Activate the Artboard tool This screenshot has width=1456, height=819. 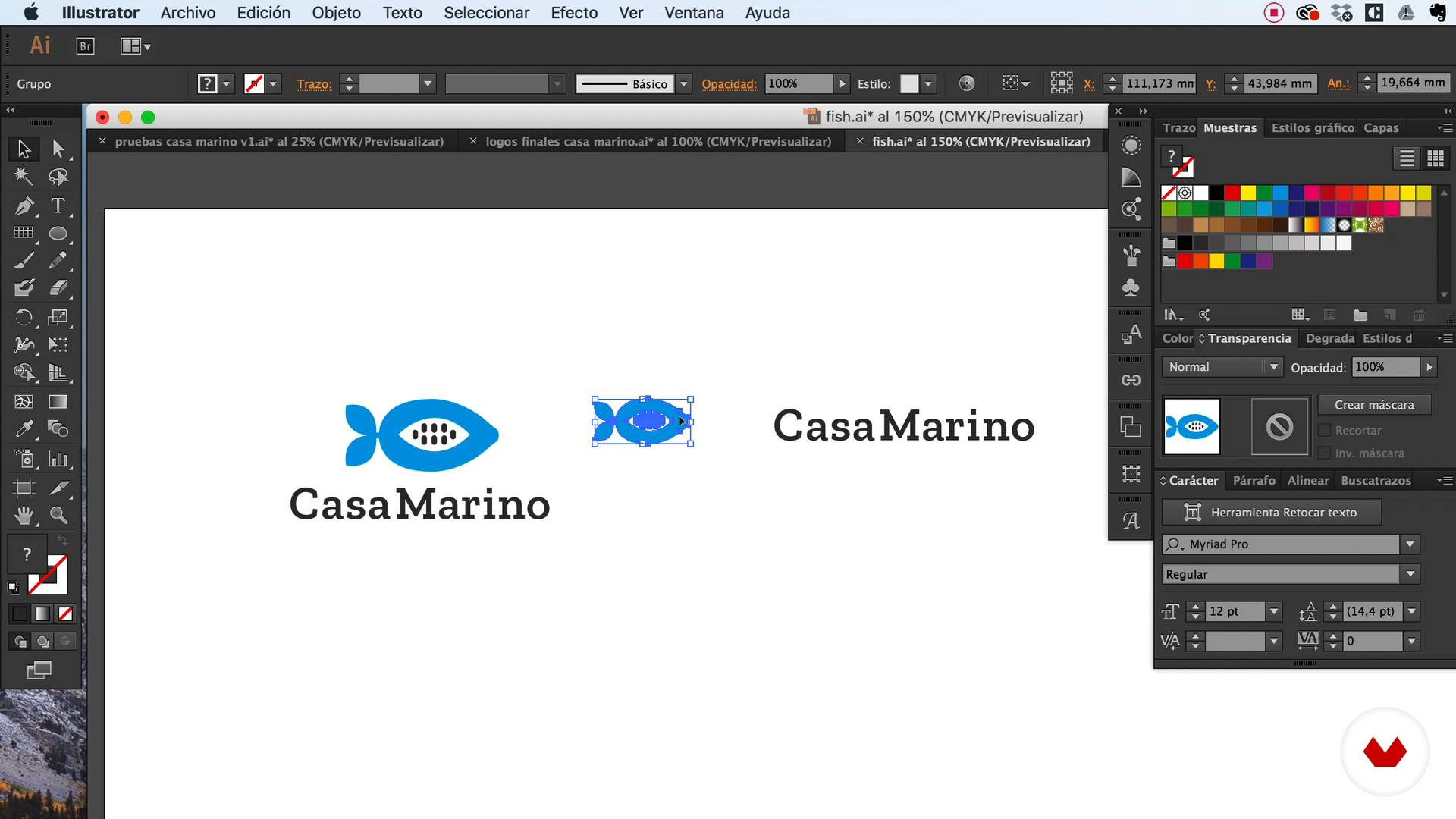coord(24,488)
